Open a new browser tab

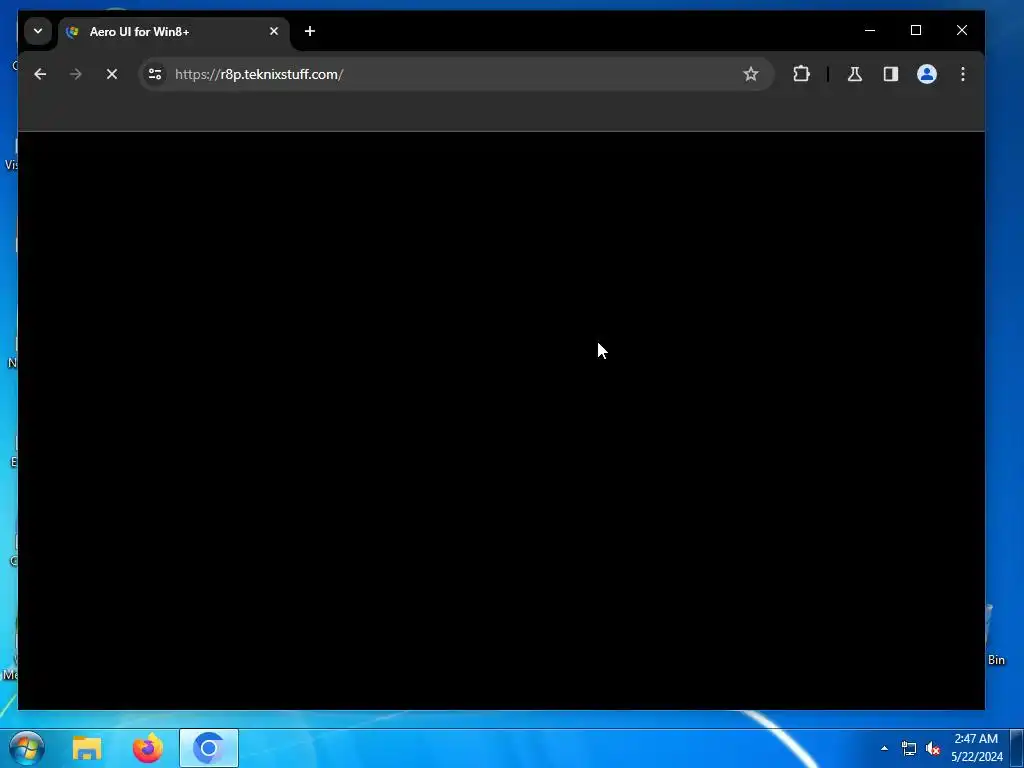click(x=310, y=31)
